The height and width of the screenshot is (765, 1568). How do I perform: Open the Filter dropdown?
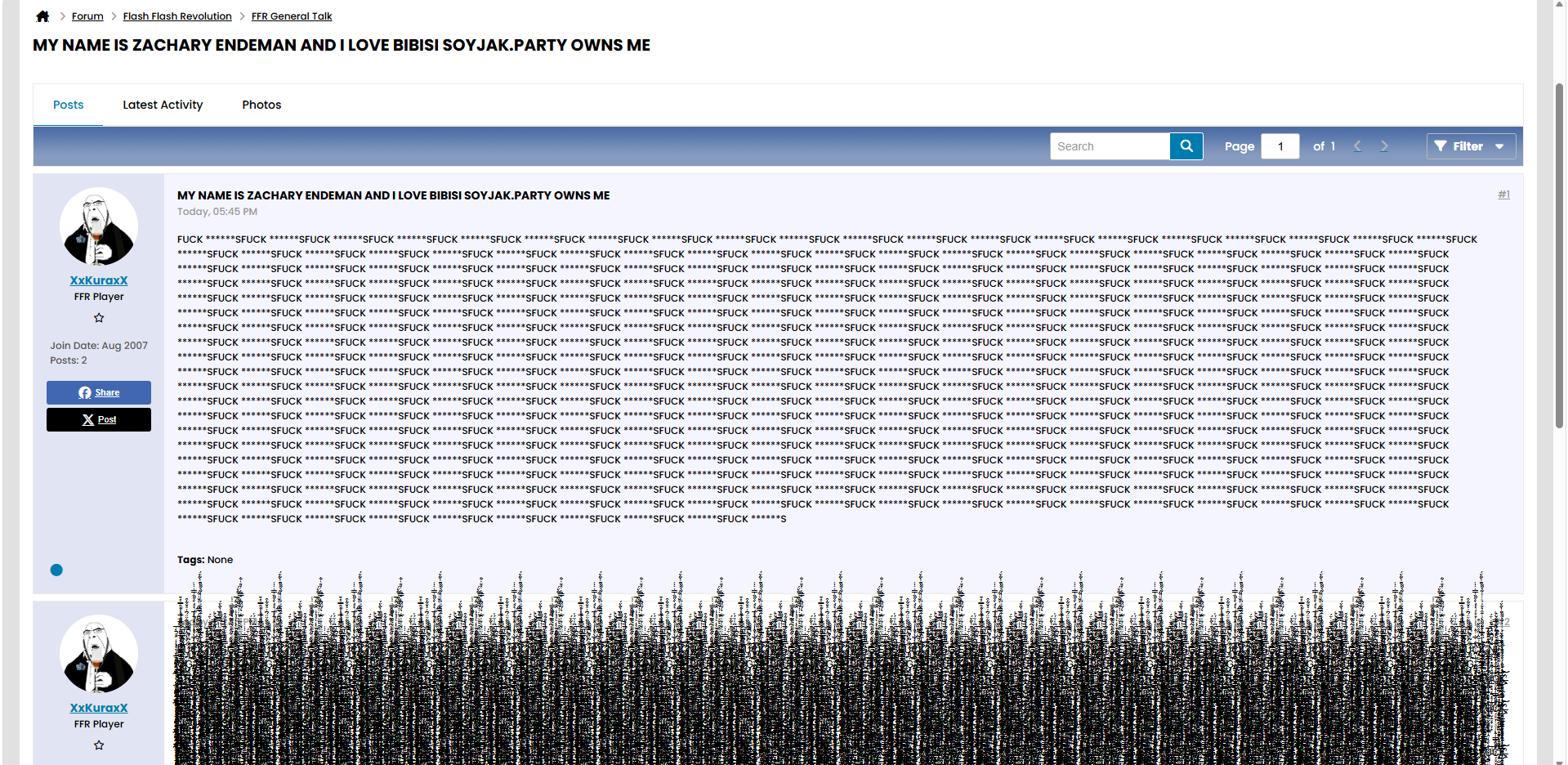click(x=1471, y=146)
